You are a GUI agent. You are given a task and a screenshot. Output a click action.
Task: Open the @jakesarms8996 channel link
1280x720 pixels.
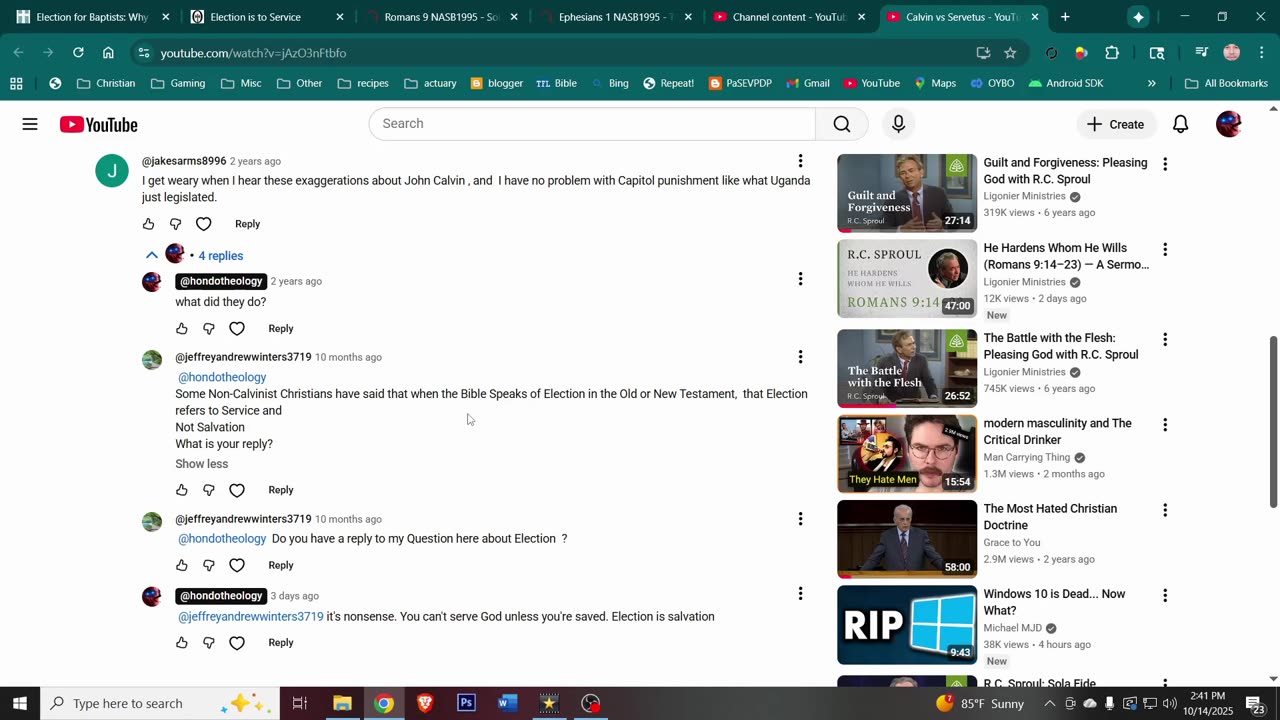[184, 161]
